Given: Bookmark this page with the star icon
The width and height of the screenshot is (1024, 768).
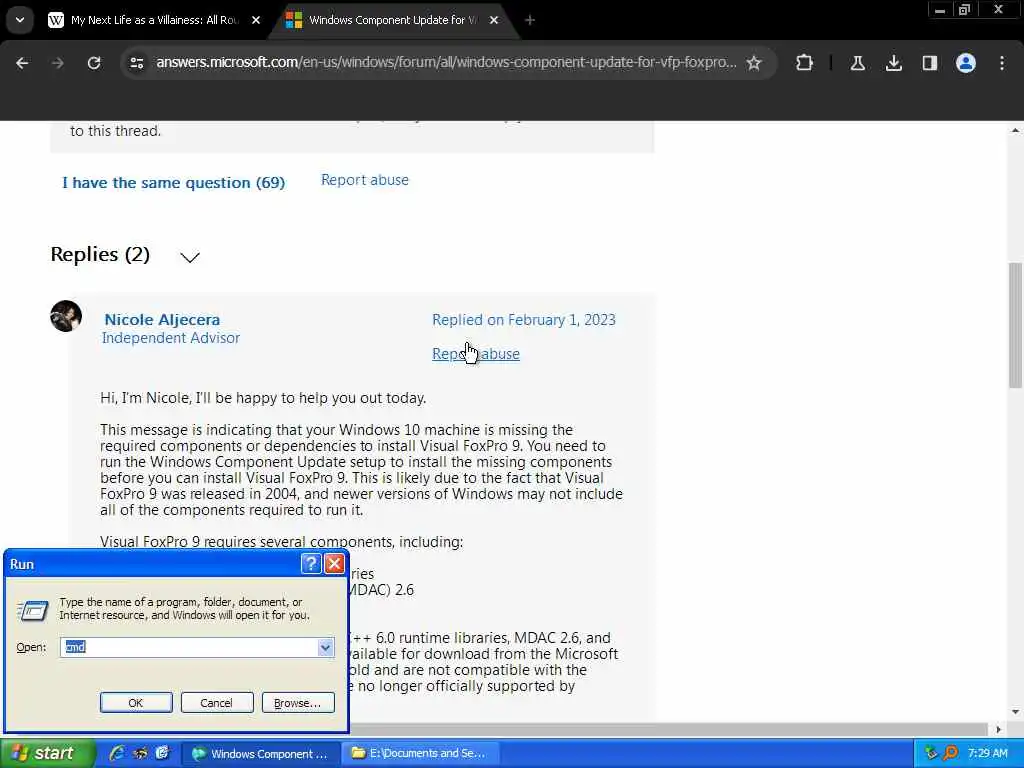Looking at the screenshot, I should [x=754, y=63].
